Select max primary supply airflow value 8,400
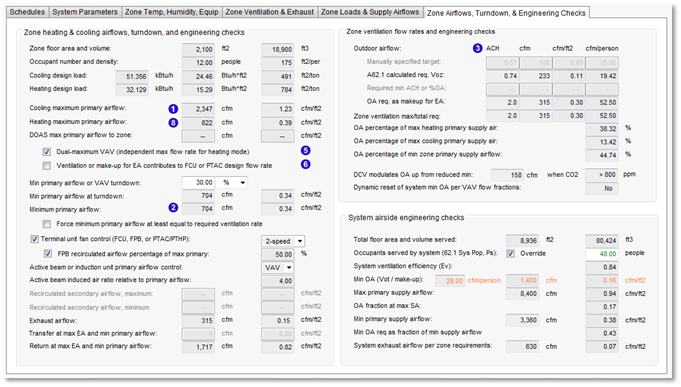Image resolution: width=681 pixels, height=387 pixels. [522, 294]
